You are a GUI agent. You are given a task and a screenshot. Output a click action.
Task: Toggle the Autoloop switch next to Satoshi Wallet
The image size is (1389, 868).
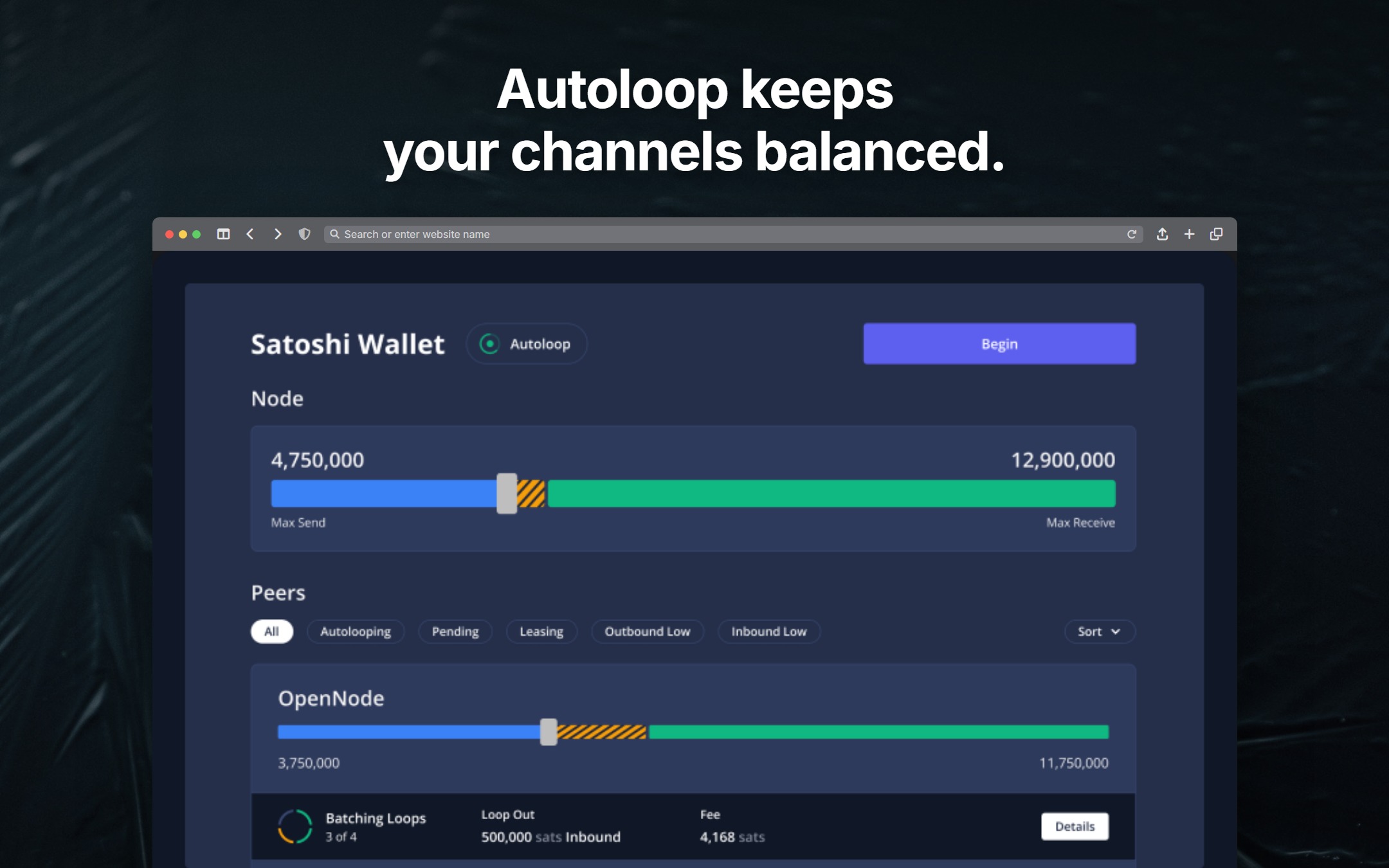coord(527,344)
